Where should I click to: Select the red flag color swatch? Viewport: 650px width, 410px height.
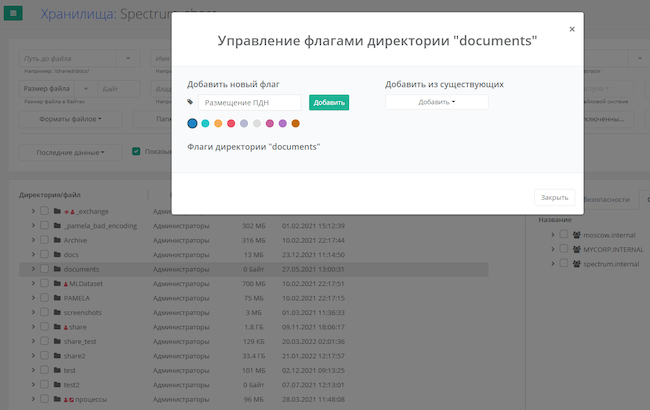231,123
